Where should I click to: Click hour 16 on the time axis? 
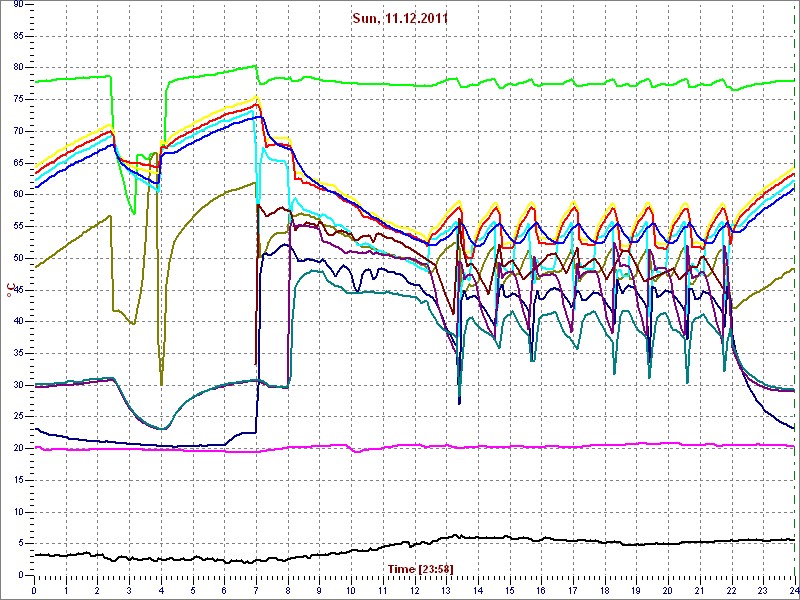coord(541,590)
